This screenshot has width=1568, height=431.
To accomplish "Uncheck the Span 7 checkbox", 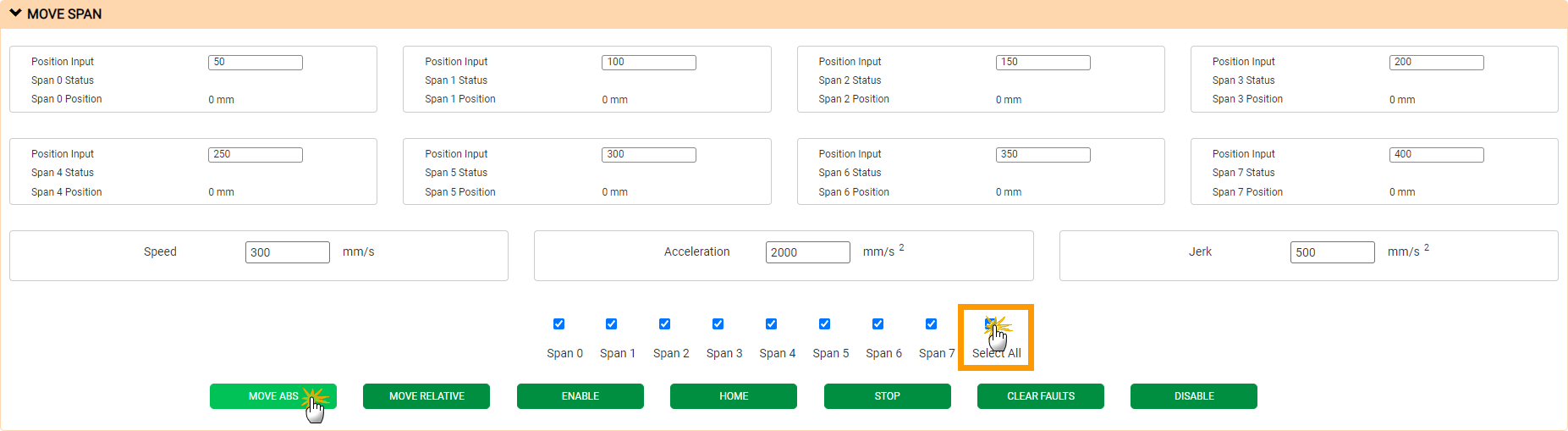I will pyautogui.click(x=931, y=324).
